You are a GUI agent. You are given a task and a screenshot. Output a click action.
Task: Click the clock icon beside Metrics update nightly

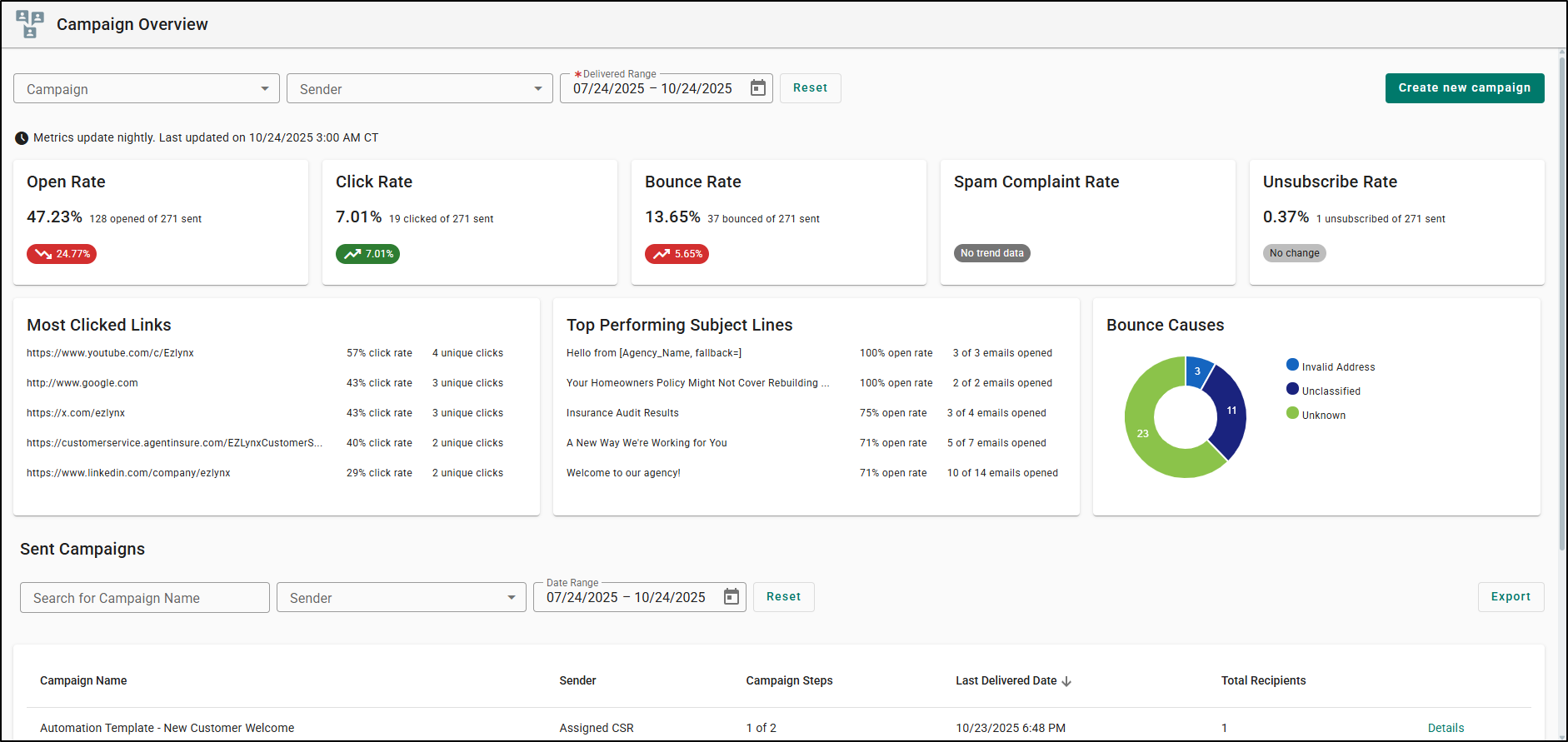pos(22,138)
